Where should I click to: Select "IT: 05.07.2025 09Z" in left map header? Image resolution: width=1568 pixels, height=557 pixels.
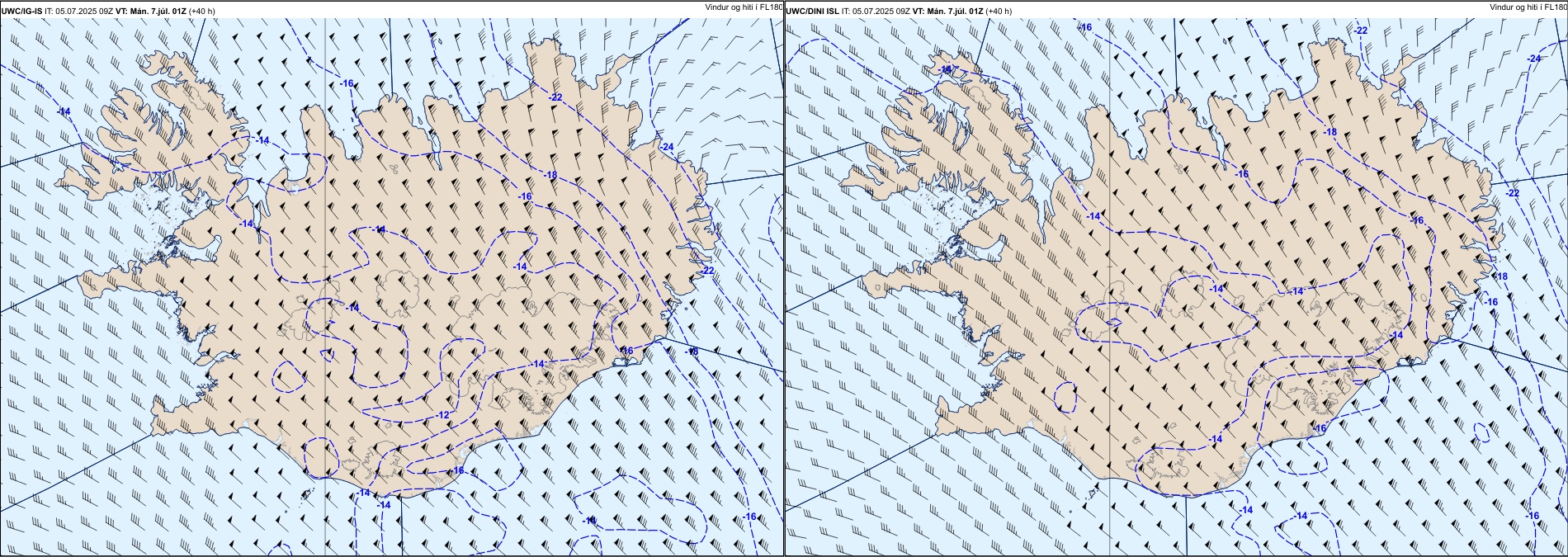tap(78, 11)
